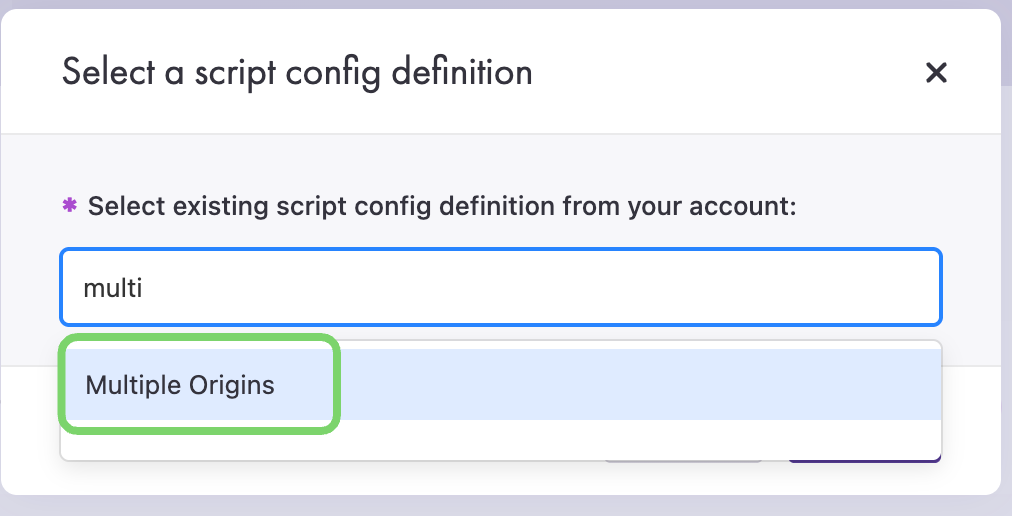The height and width of the screenshot is (516, 1012).
Task: Focus the search field containing "multi"
Action: 500,288
